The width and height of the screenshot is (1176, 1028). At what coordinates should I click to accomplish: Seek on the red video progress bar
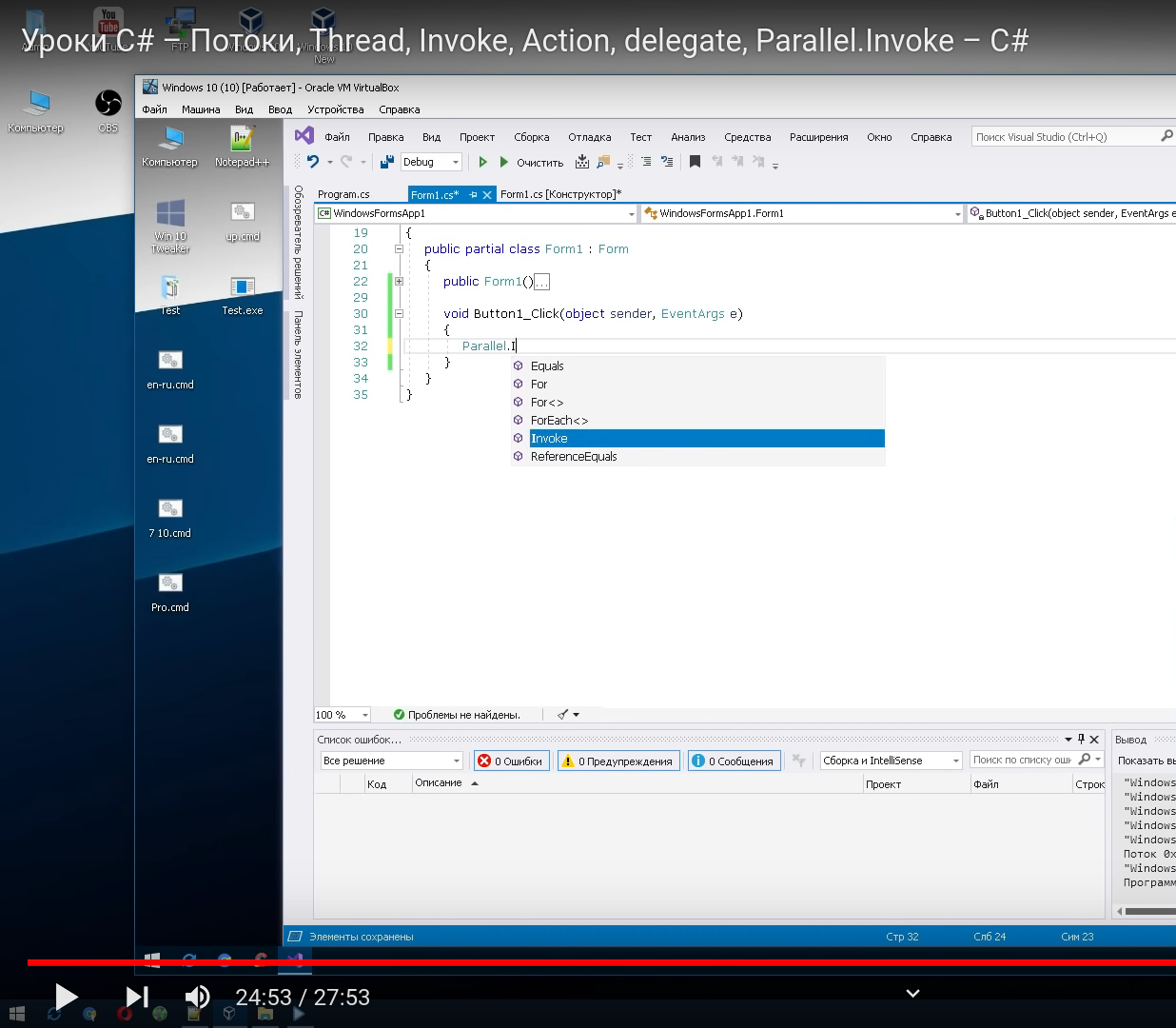coord(601,962)
